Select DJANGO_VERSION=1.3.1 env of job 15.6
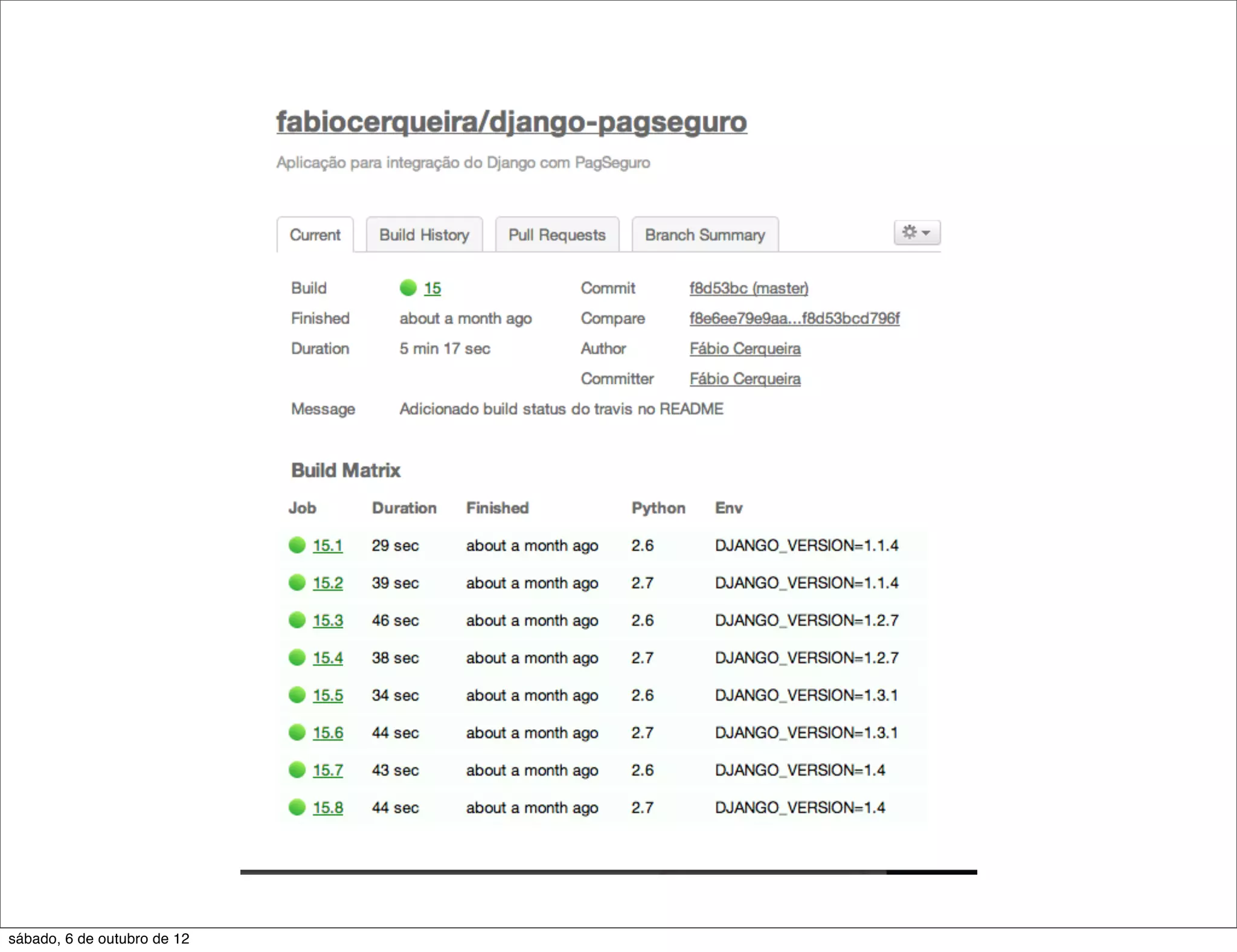The image size is (1237, 952). tap(807, 733)
